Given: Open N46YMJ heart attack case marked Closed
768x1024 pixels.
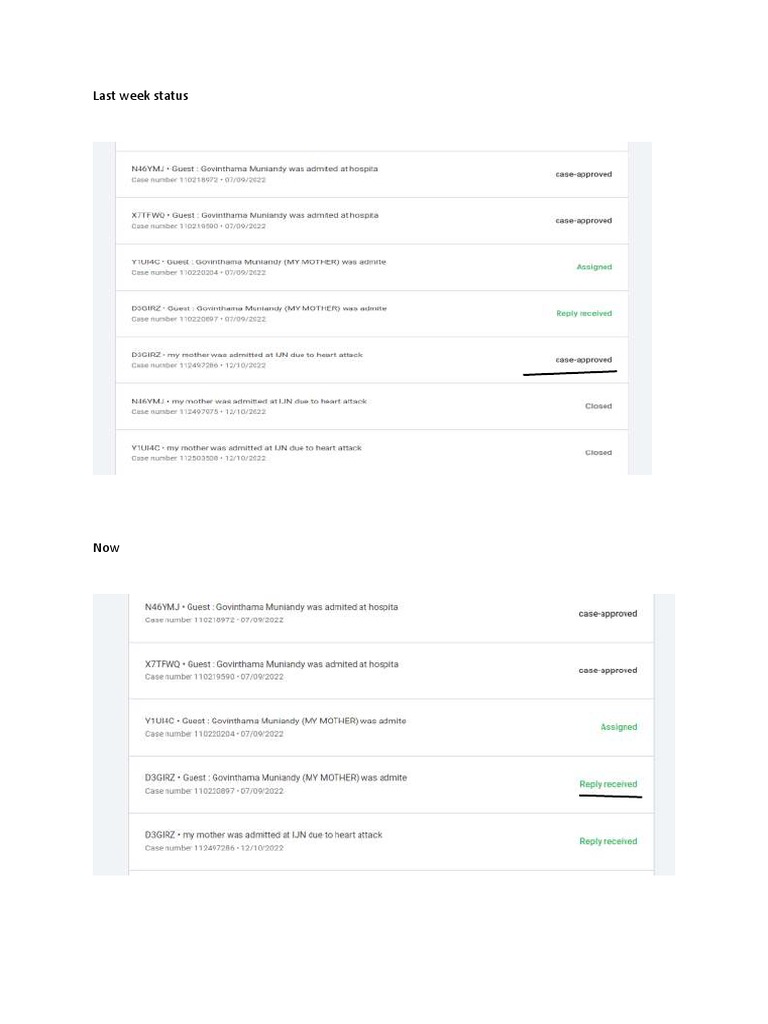Looking at the screenshot, I should pyautogui.click(x=248, y=401).
